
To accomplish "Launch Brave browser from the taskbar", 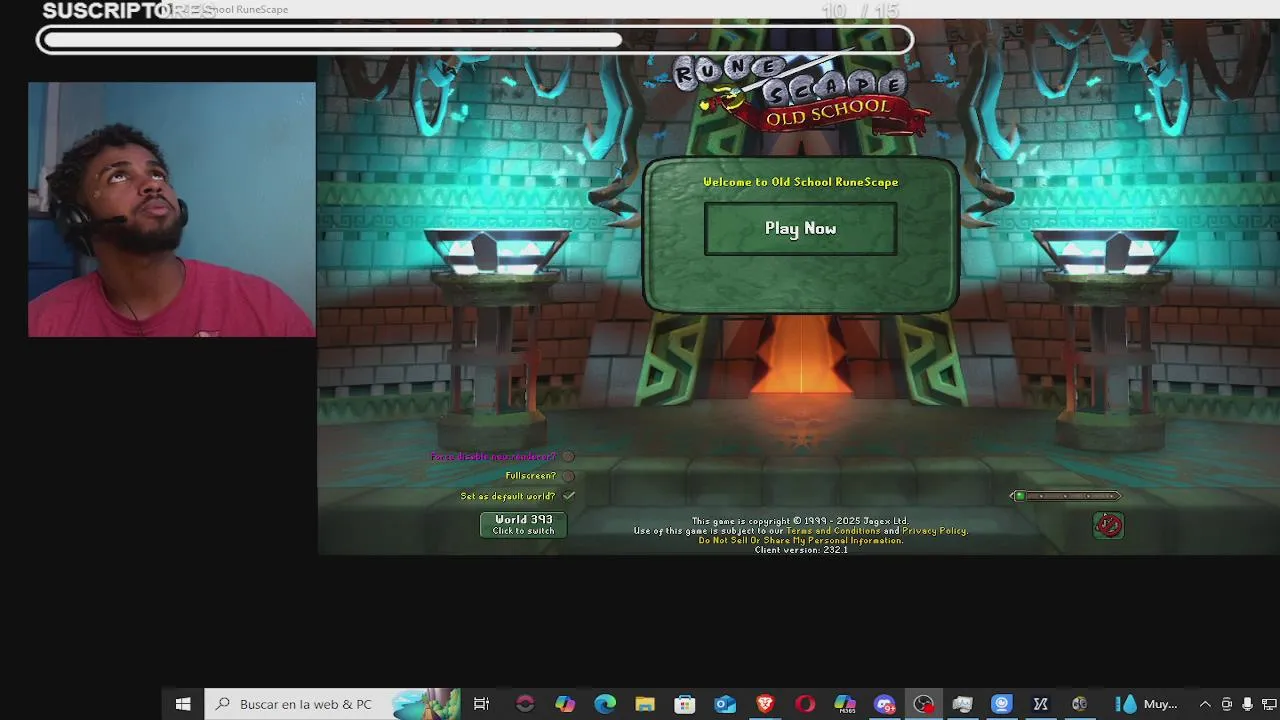I will point(765,704).
